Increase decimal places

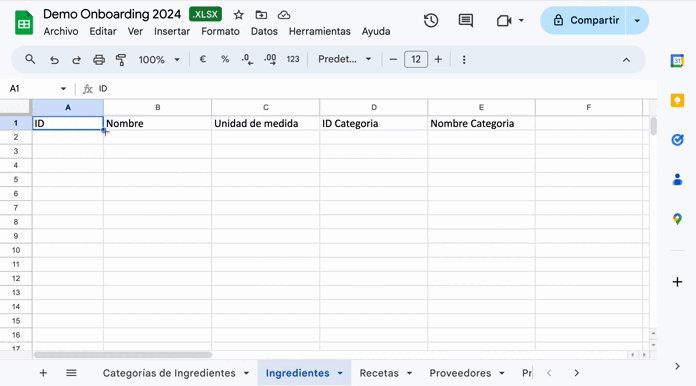(x=270, y=59)
